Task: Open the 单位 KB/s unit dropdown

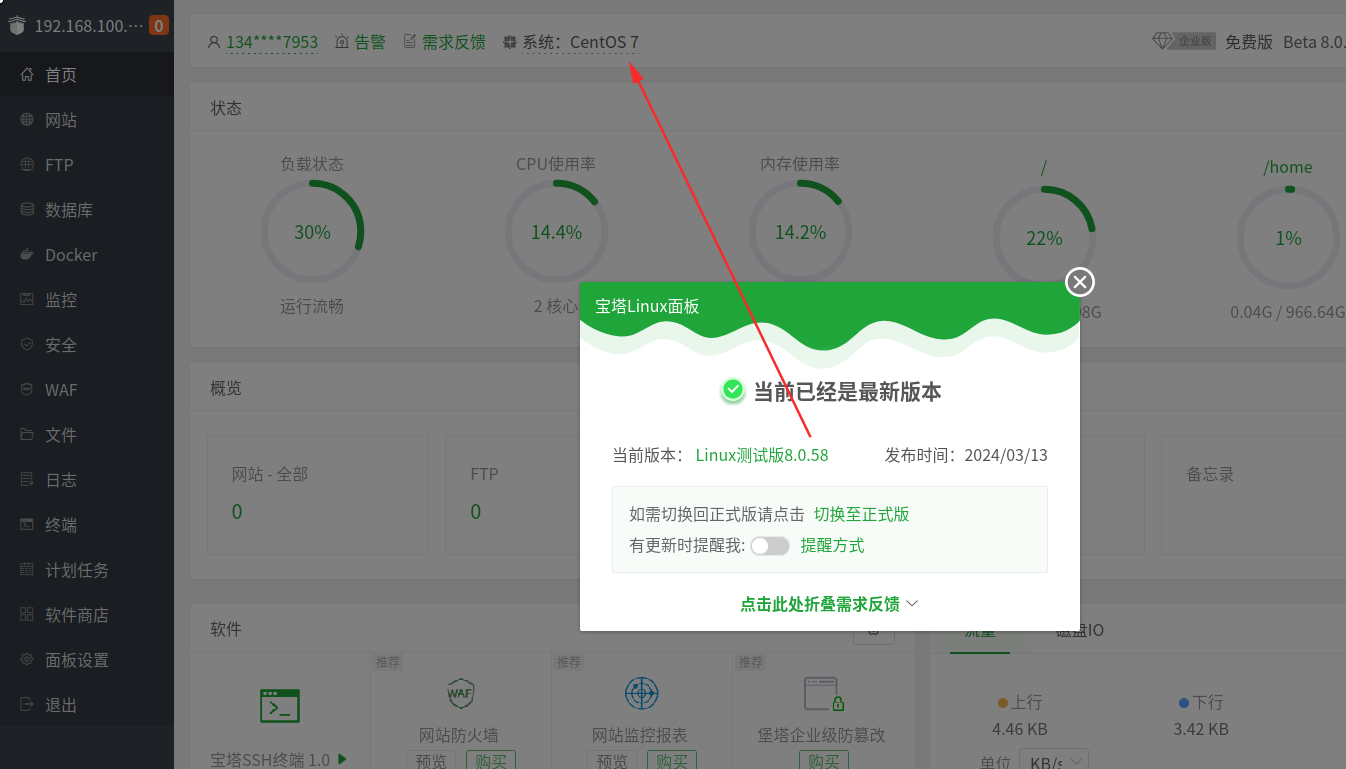Action: point(1054,760)
